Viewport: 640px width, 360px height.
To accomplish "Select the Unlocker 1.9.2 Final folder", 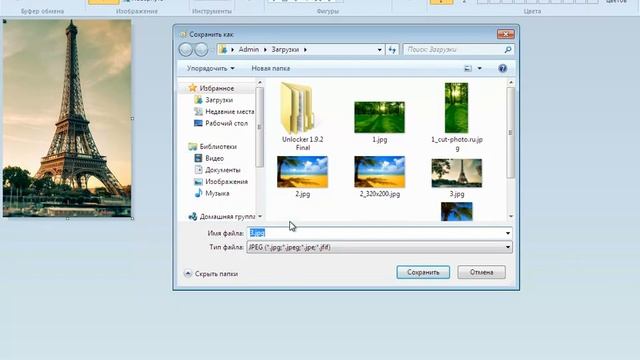I will [x=302, y=117].
